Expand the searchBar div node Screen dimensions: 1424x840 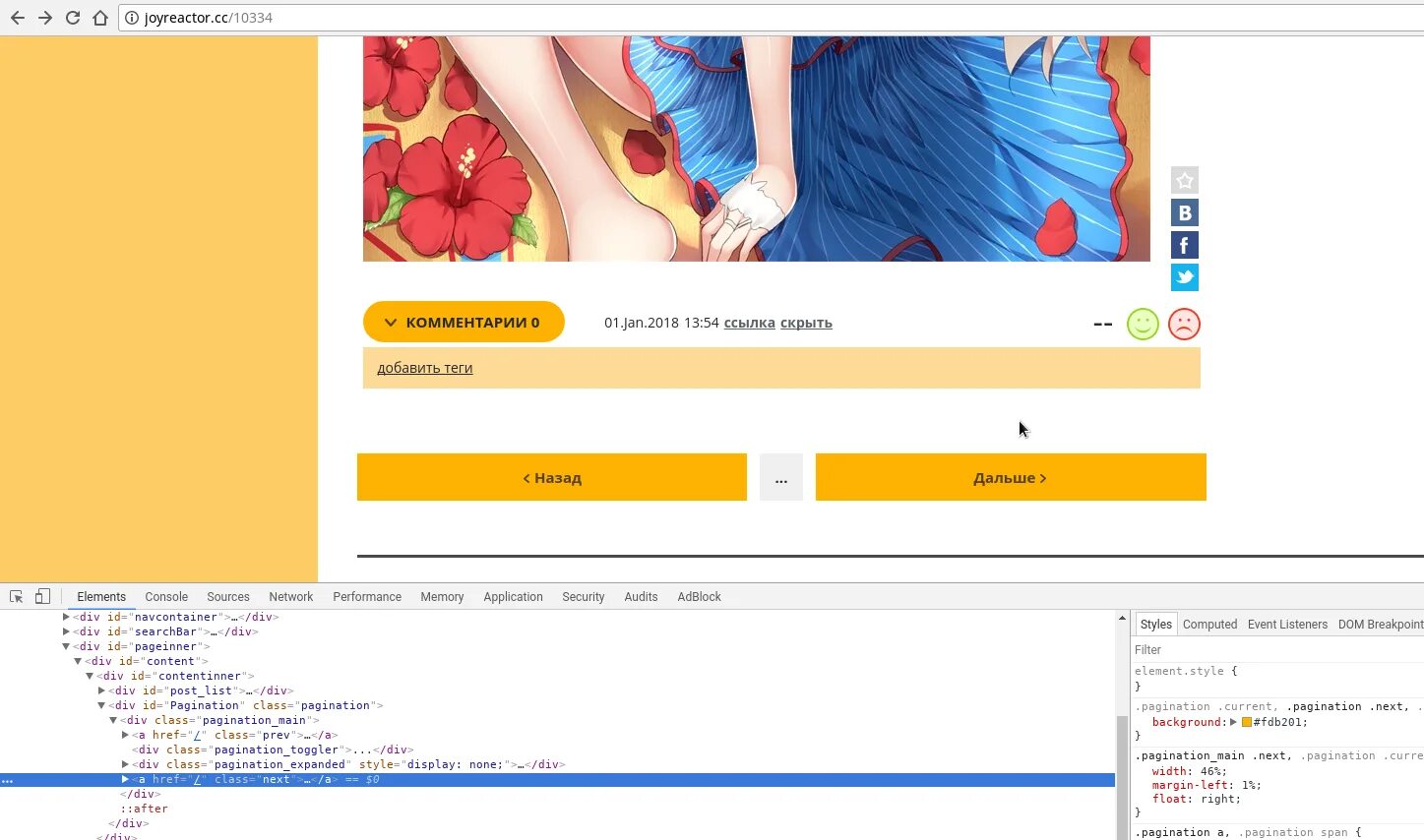pyautogui.click(x=66, y=631)
